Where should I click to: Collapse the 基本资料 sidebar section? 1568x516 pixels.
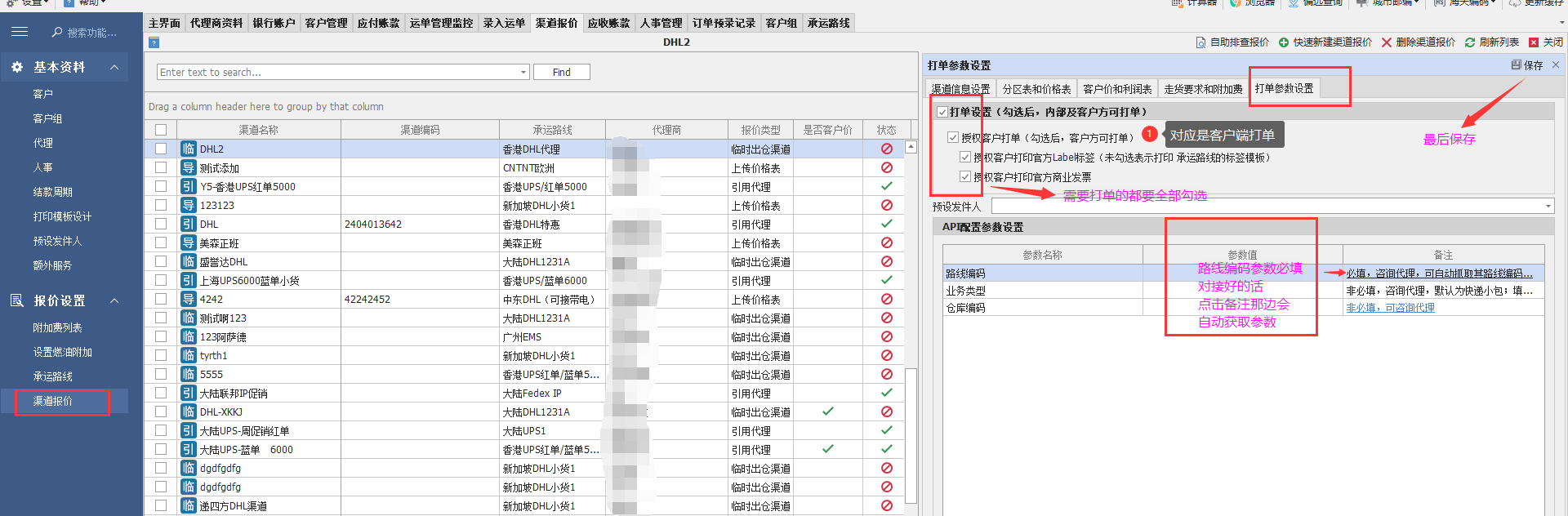tap(114, 67)
